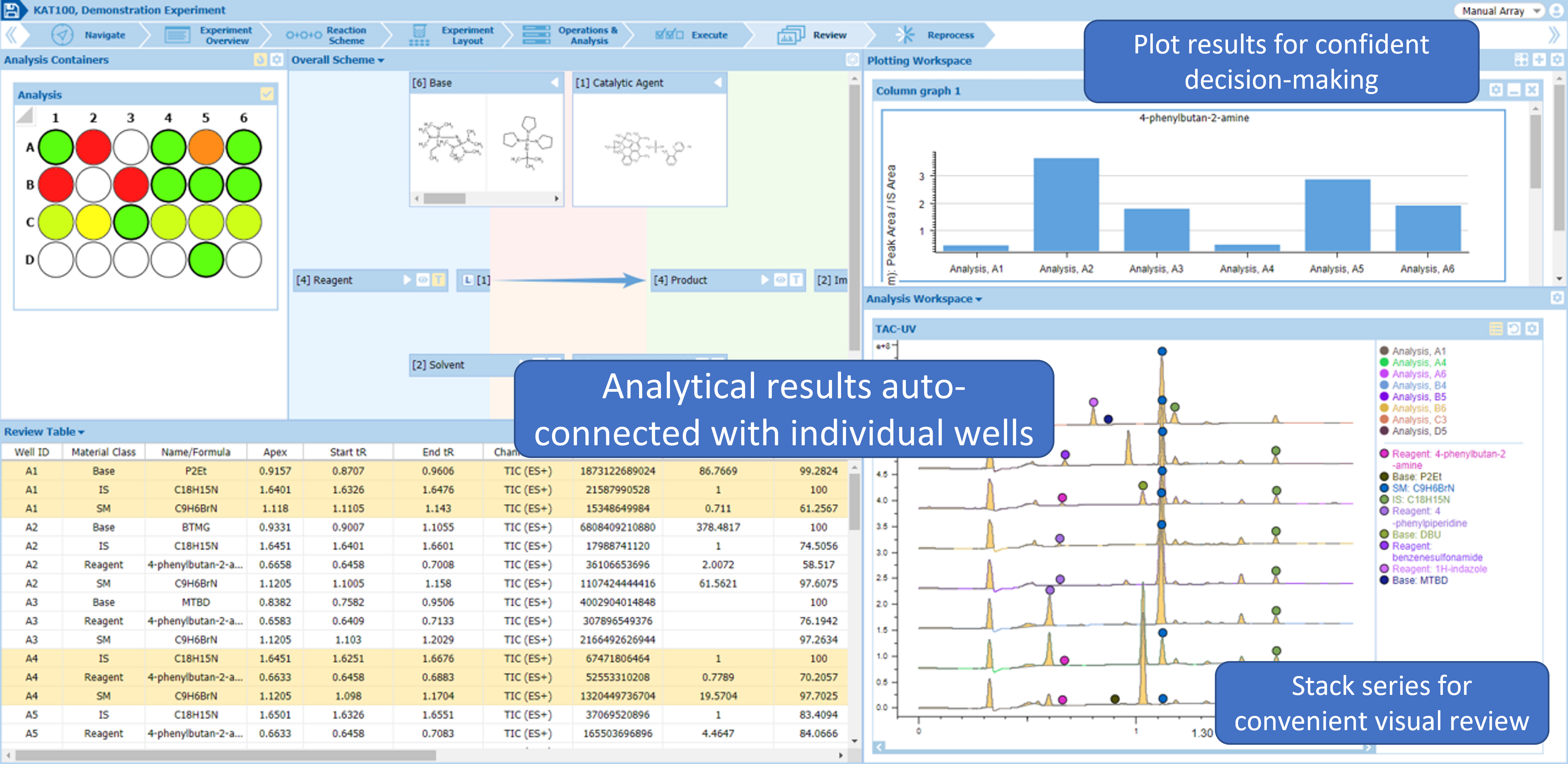Toggle eye visibility on Product scheme block
This screenshot has width=1568, height=764.
[780, 280]
